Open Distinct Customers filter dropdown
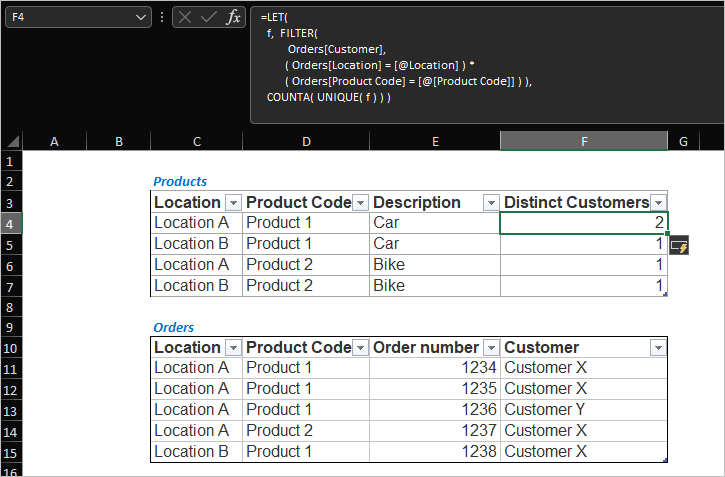 click(658, 202)
